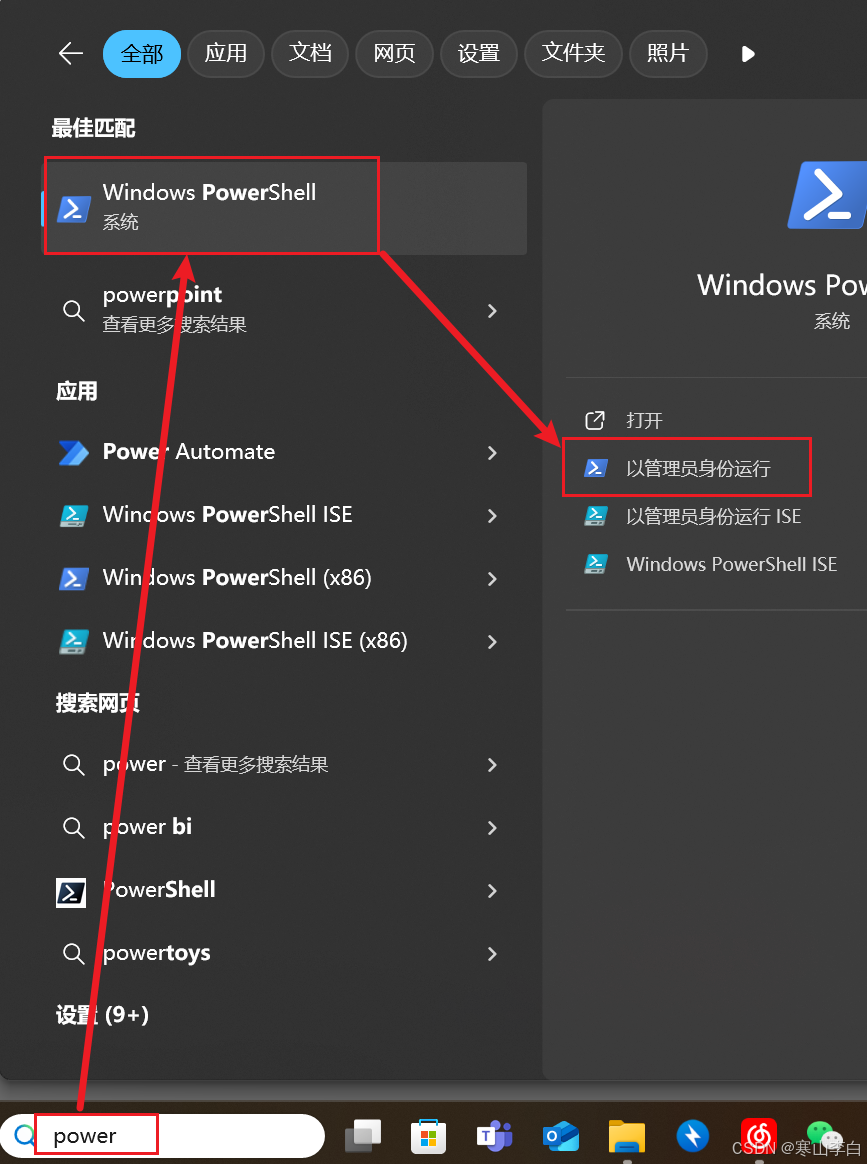Viewport: 867px width, 1164px height.
Task: Expand the powertoys suggestion
Action: (492, 953)
